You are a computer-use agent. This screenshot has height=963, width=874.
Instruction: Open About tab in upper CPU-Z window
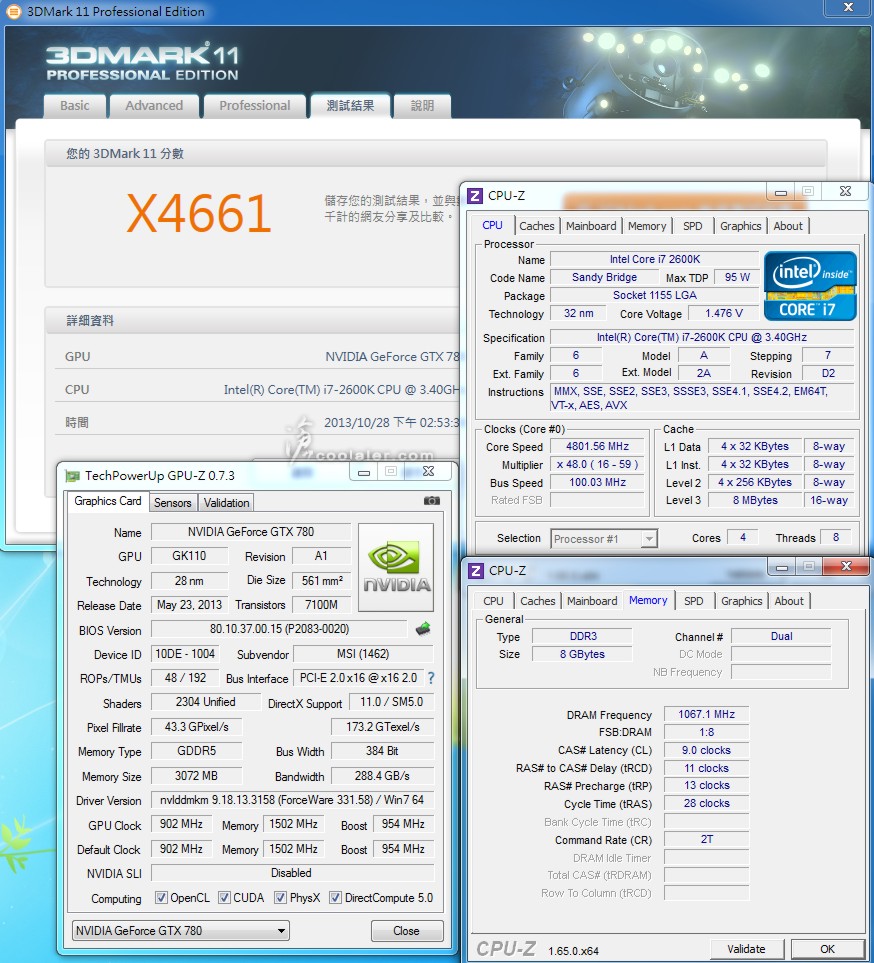tap(788, 226)
